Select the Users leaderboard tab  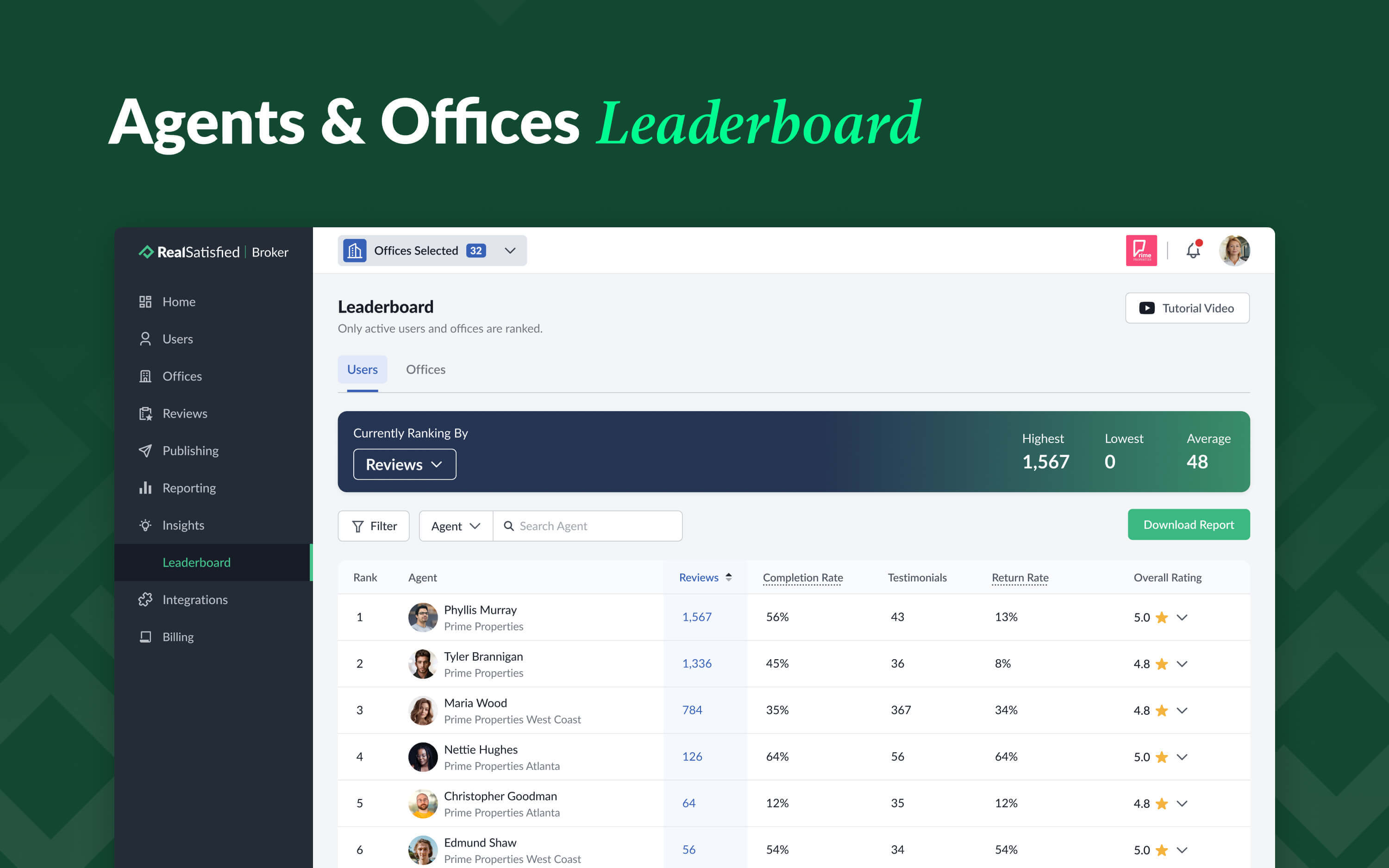point(362,370)
